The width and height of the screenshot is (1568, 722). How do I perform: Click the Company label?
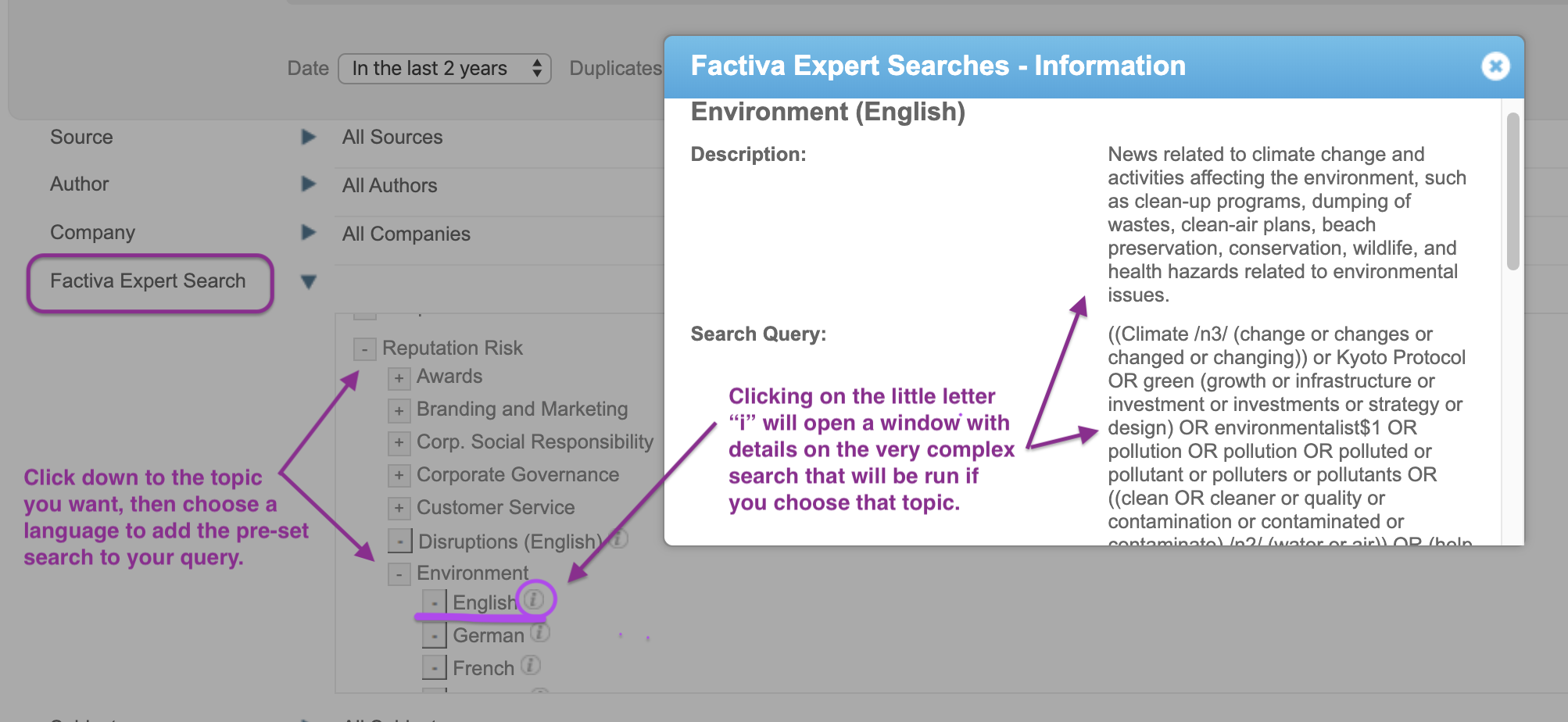(92, 233)
